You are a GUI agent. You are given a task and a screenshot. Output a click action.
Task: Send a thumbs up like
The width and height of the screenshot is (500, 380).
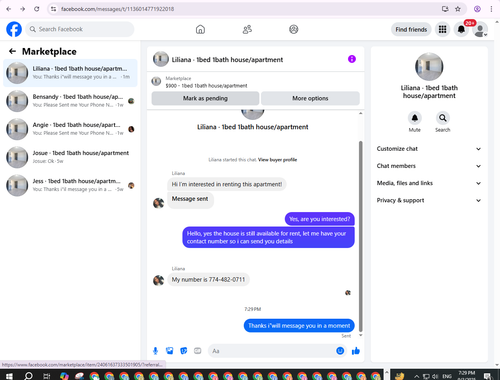click(x=356, y=351)
